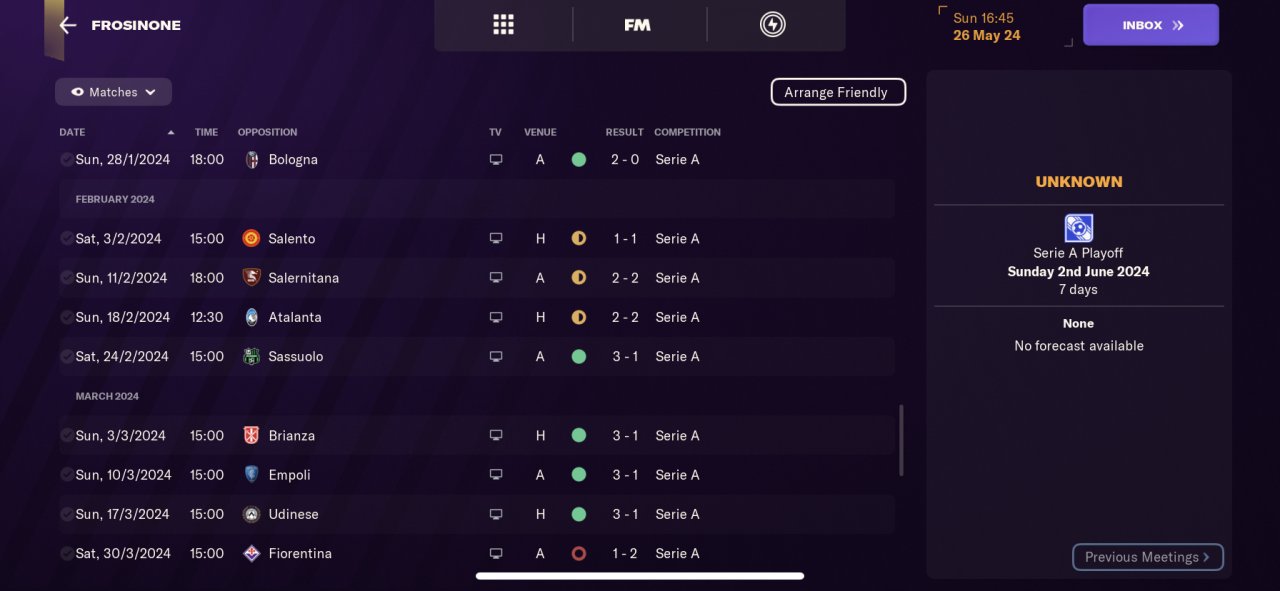Image resolution: width=1280 pixels, height=591 pixels.
Task: Sort by the Opposition column header
Action: coord(267,132)
